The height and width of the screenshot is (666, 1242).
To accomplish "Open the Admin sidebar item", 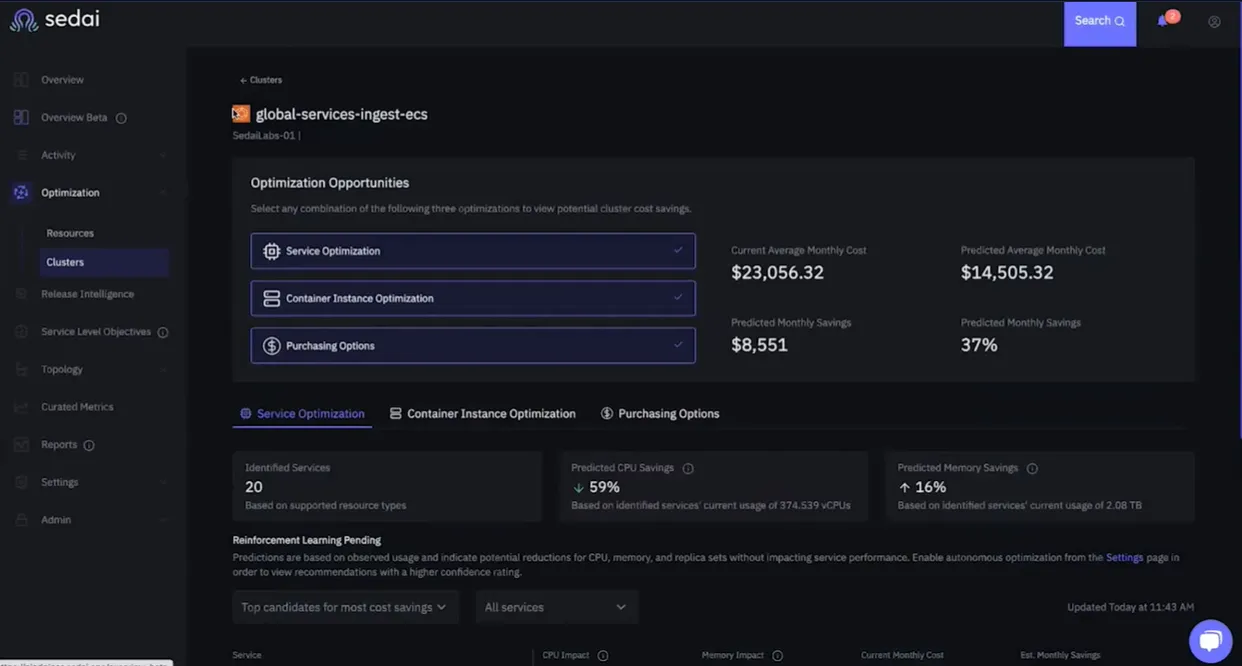I will (56, 520).
